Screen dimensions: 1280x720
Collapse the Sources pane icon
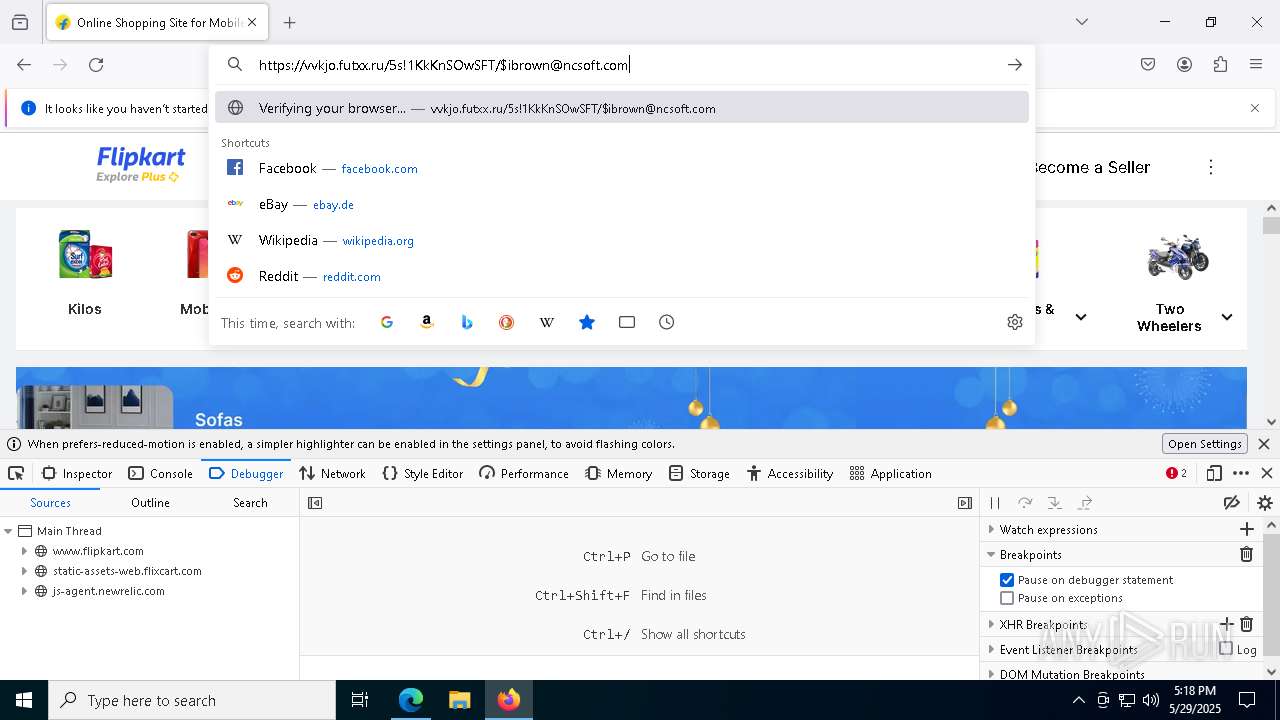point(315,503)
